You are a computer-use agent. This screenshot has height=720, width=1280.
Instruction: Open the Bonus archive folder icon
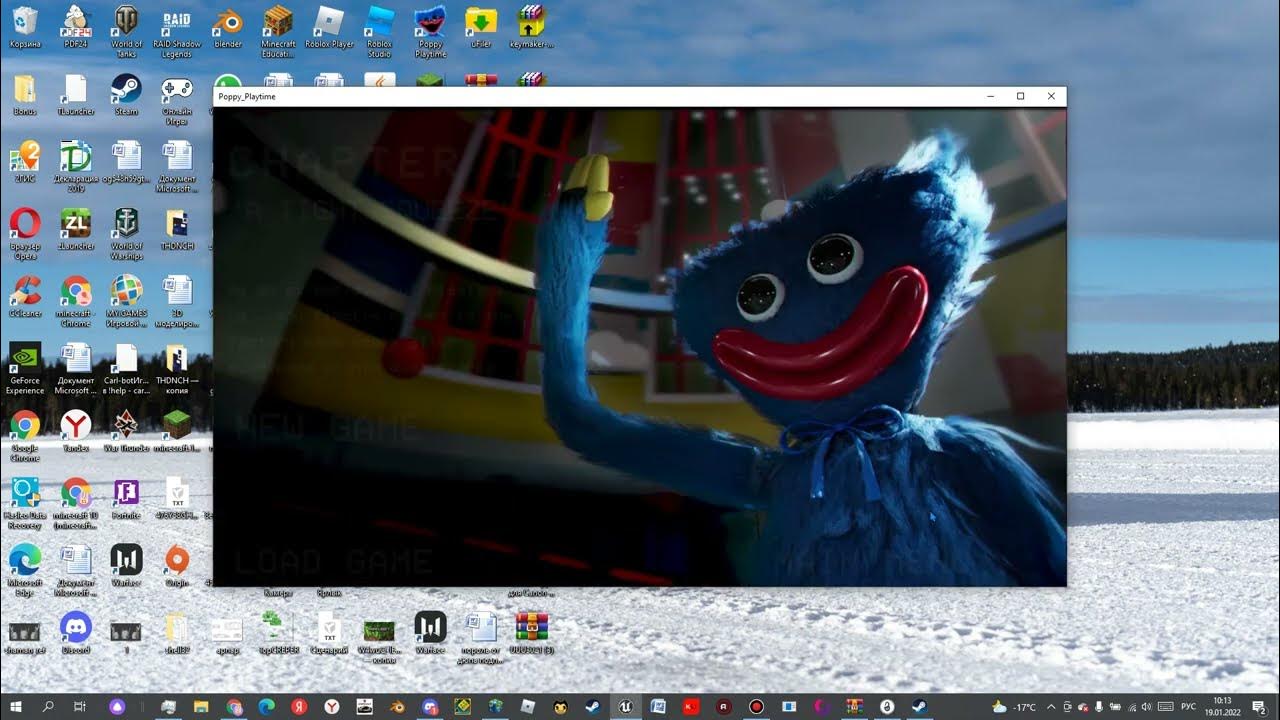(x=25, y=95)
